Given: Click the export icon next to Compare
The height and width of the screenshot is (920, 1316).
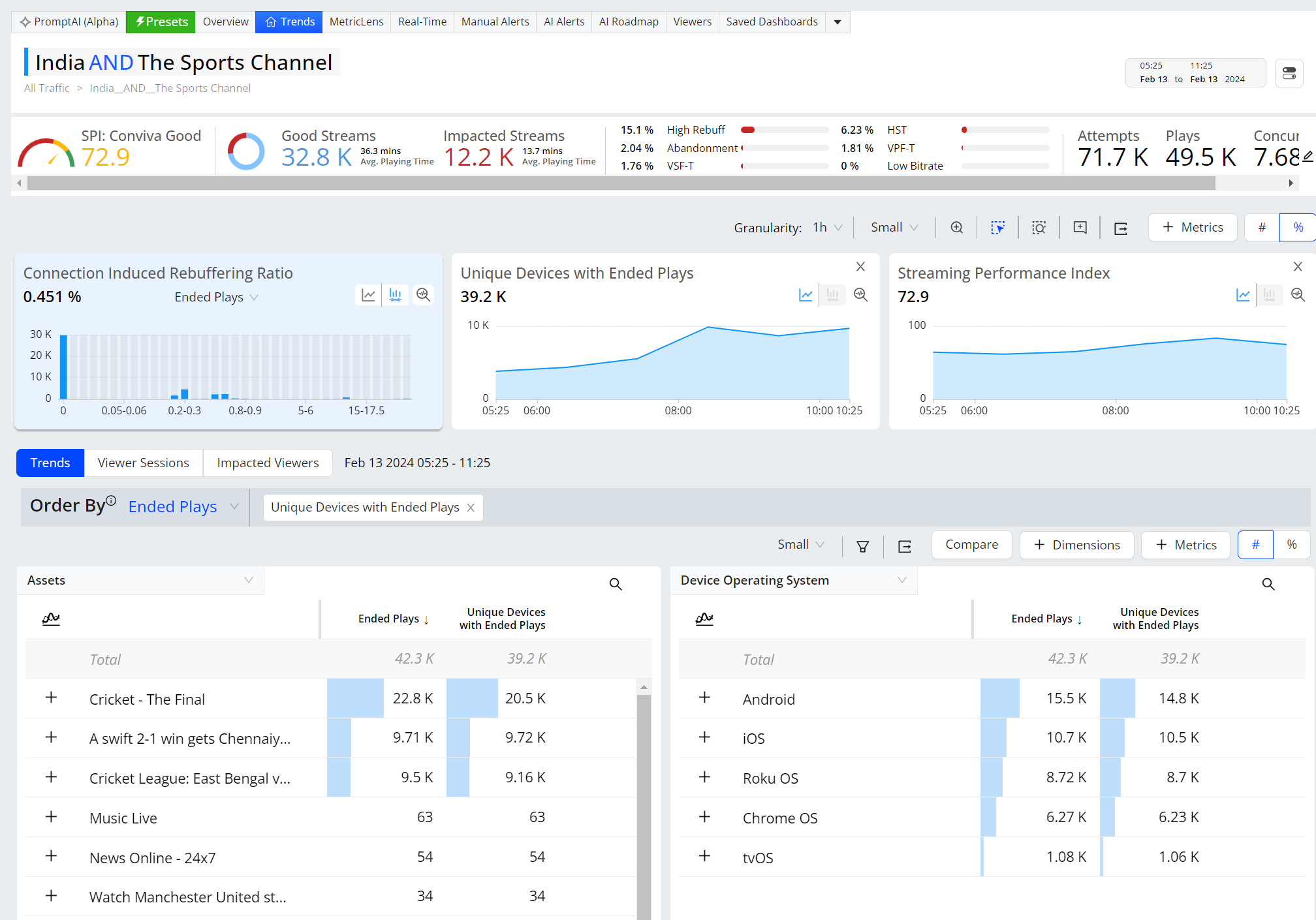Looking at the screenshot, I should pyautogui.click(x=904, y=546).
